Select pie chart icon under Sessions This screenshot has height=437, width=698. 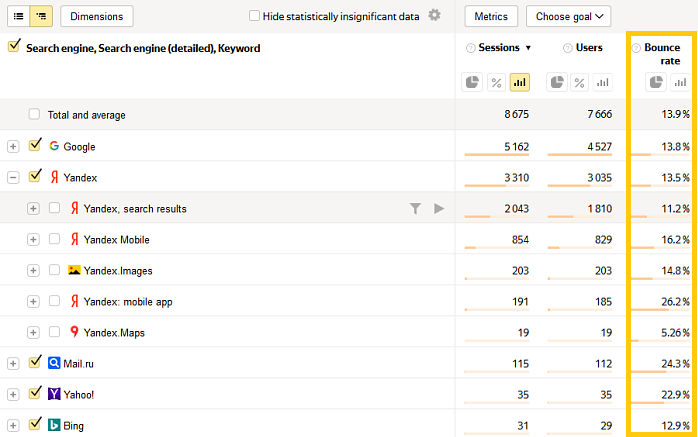(471, 83)
